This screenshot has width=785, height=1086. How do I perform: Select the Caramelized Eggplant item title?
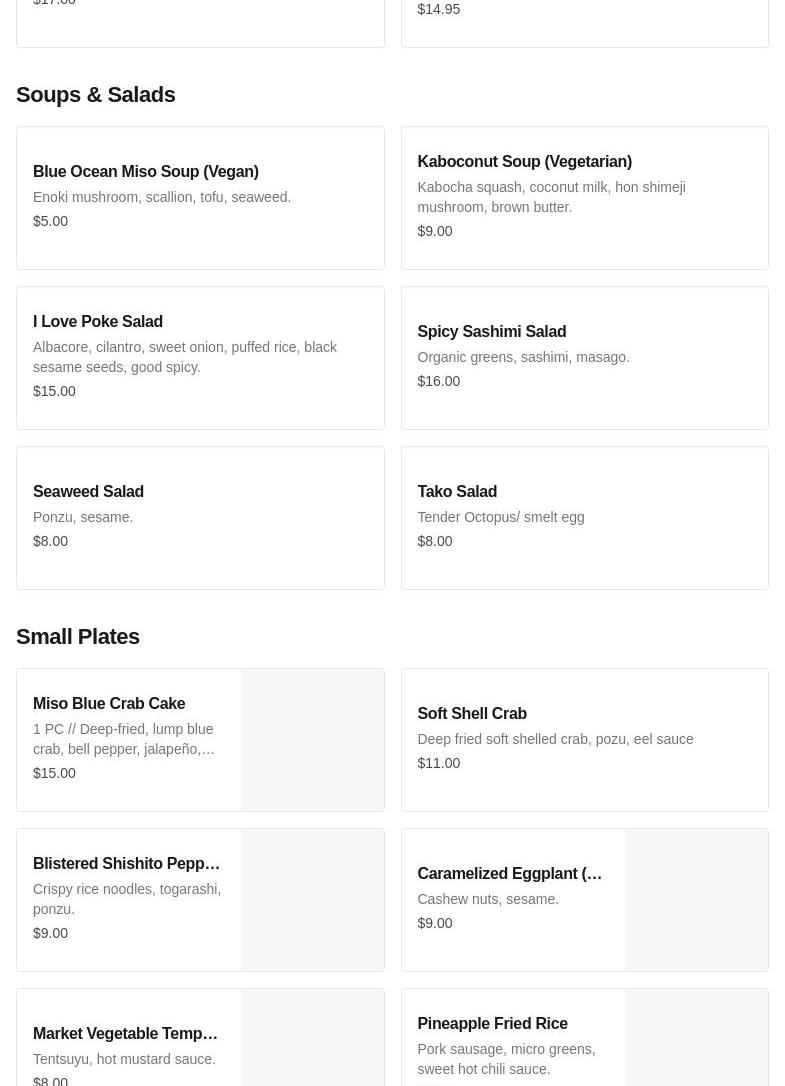pyautogui.click(x=509, y=874)
